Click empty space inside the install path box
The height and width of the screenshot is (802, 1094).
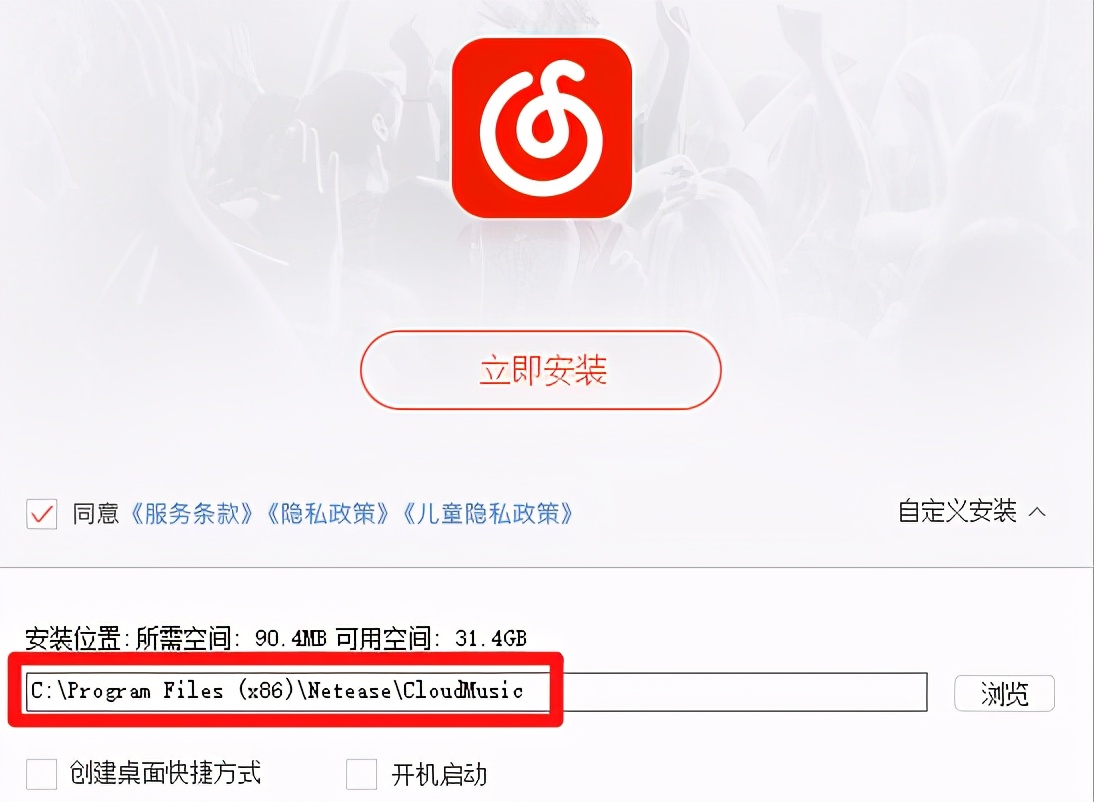click(x=740, y=692)
